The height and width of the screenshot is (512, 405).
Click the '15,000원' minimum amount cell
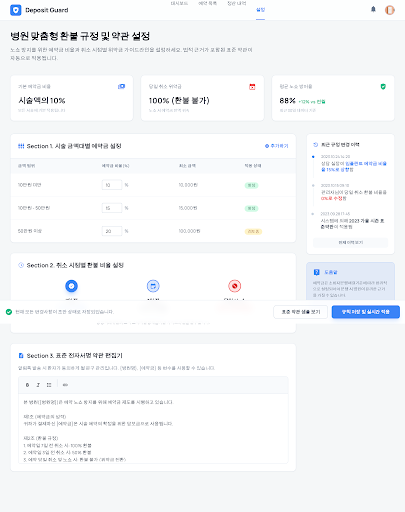point(188,208)
